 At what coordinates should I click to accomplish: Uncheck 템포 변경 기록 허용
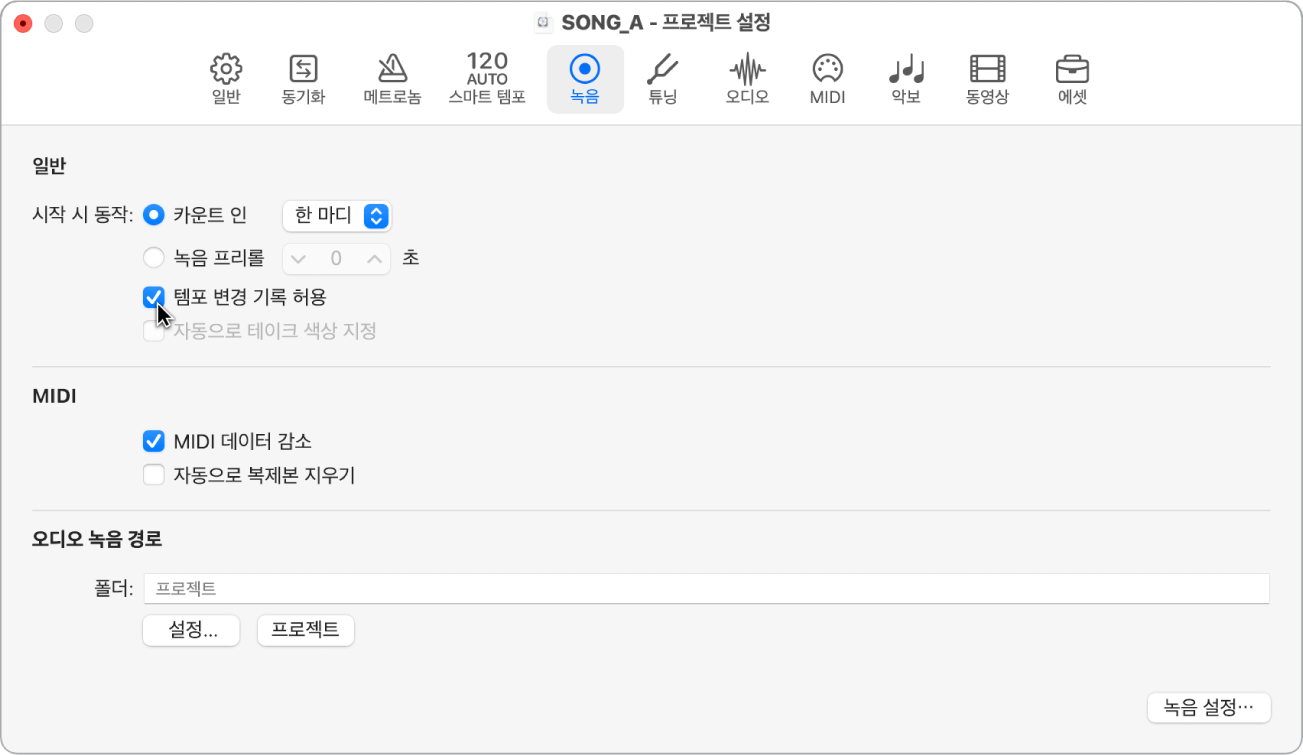(x=153, y=297)
